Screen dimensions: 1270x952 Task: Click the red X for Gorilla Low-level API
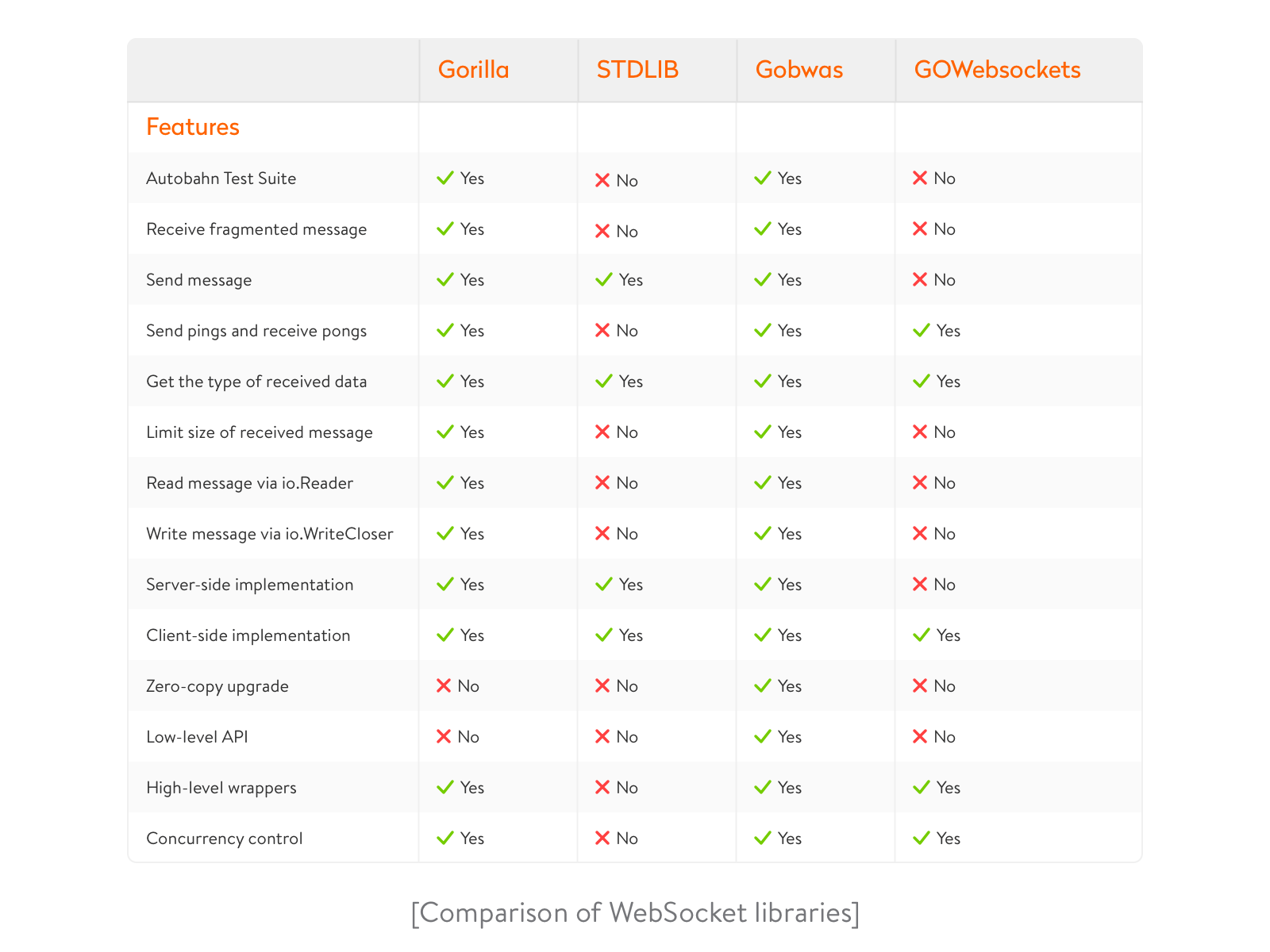[x=444, y=736]
